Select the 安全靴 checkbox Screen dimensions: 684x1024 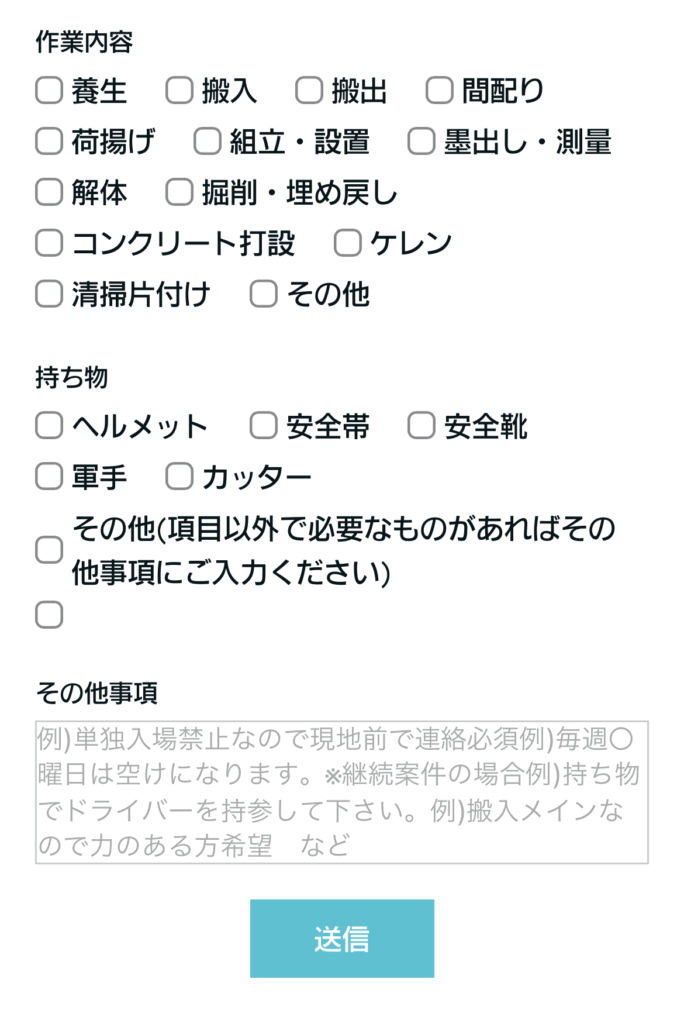pos(421,427)
